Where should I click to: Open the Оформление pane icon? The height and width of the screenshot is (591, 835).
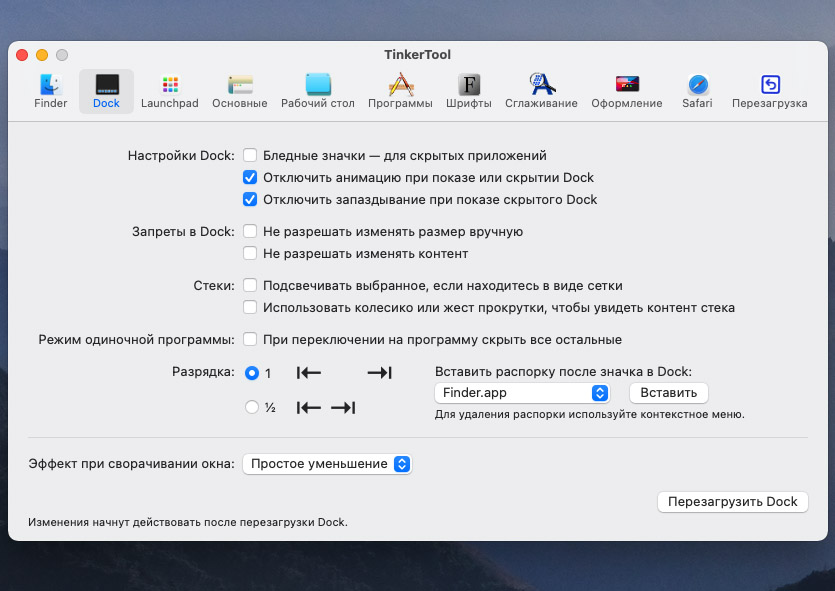627,91
